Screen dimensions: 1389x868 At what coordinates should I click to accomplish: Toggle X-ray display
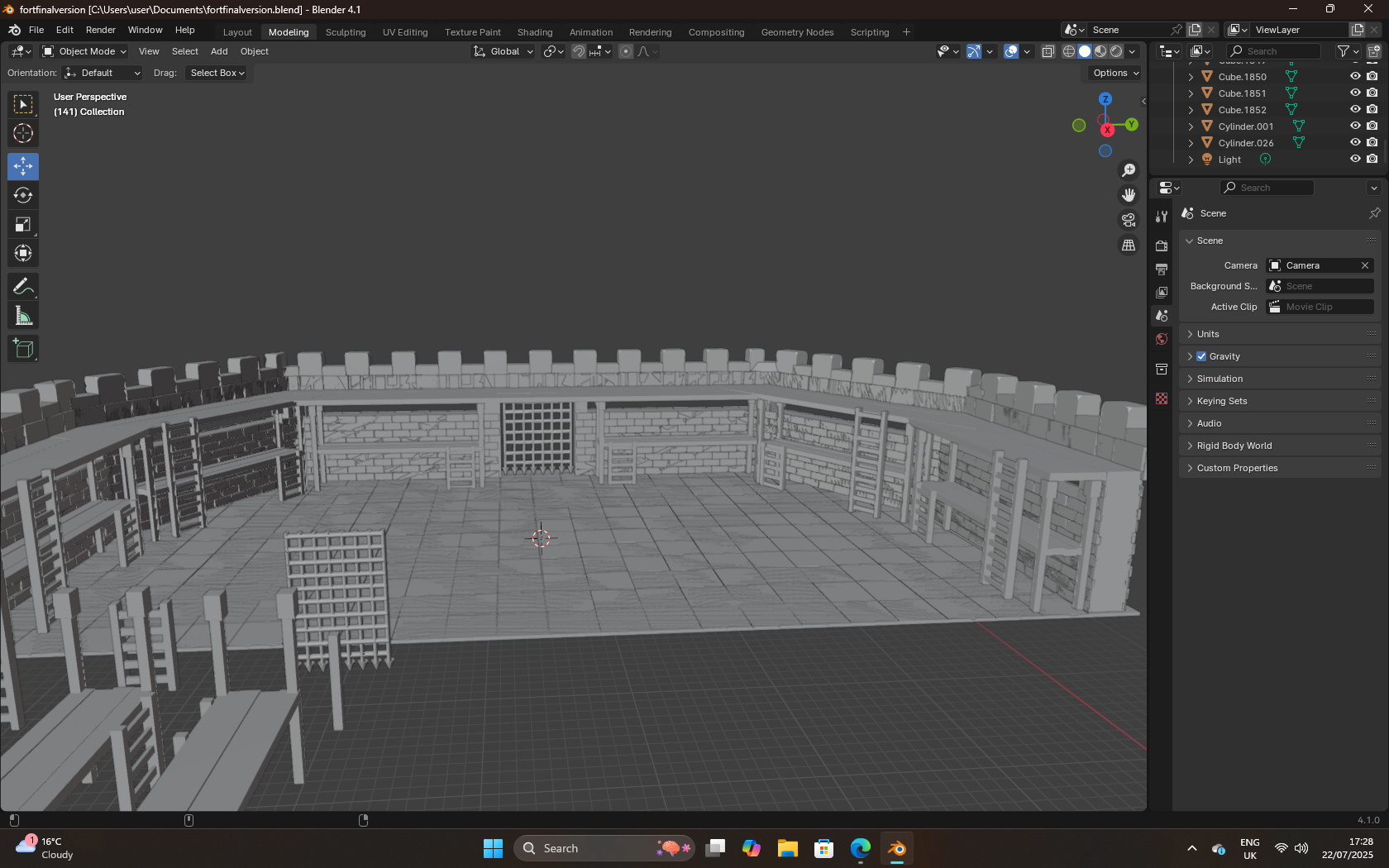(1048, 51)
